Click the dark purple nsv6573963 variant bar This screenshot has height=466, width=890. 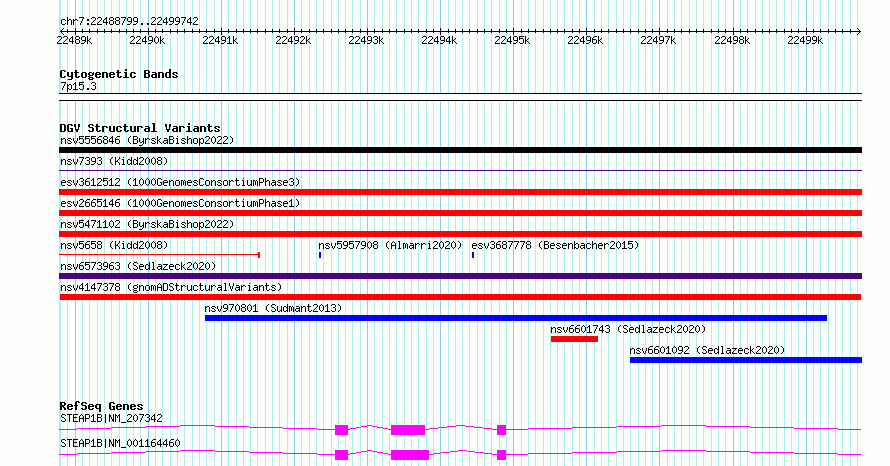coord(460,276)
